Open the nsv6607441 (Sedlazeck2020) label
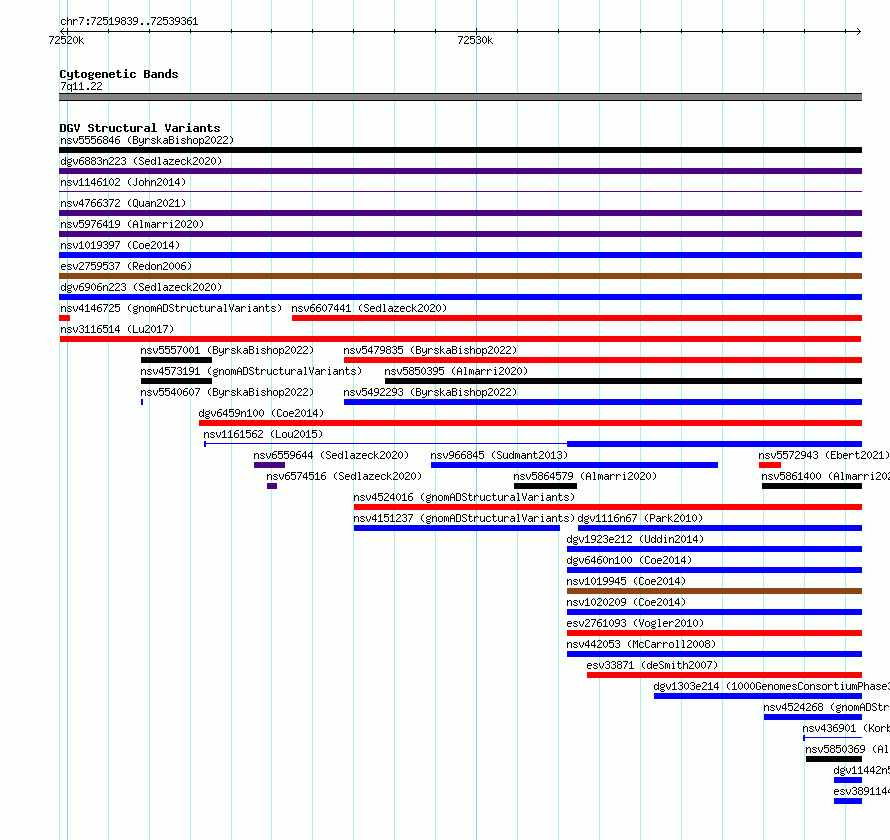 369,308
